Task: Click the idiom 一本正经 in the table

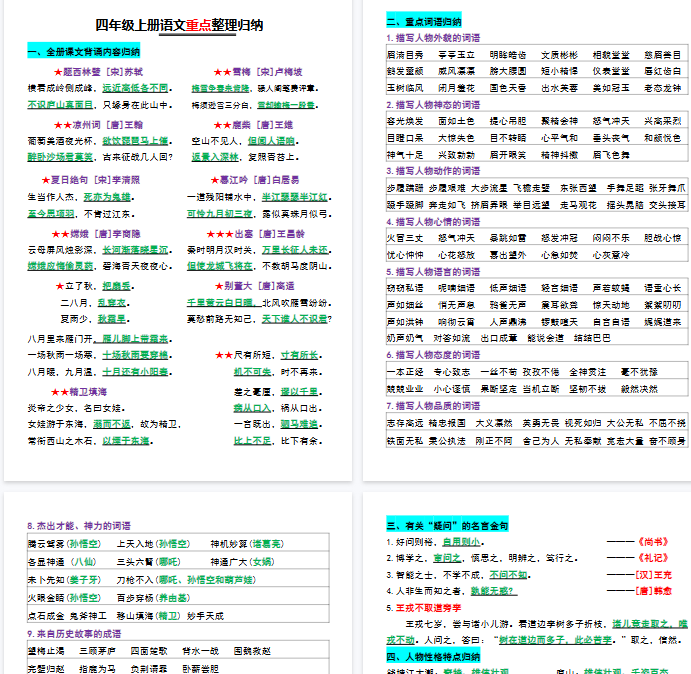Action: 405,371
